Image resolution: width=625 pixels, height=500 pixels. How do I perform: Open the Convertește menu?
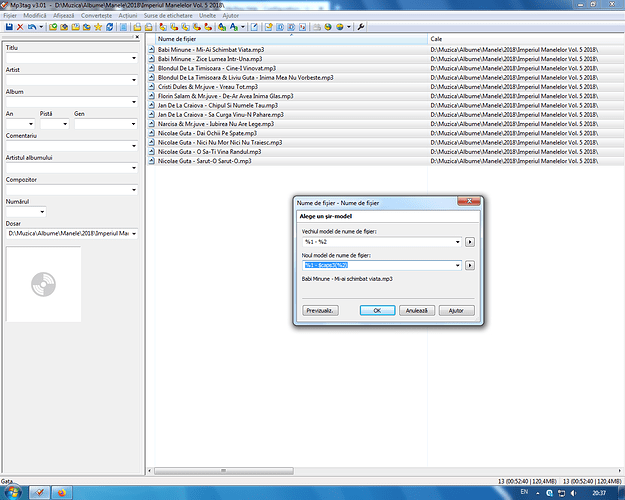pos(96,16)
